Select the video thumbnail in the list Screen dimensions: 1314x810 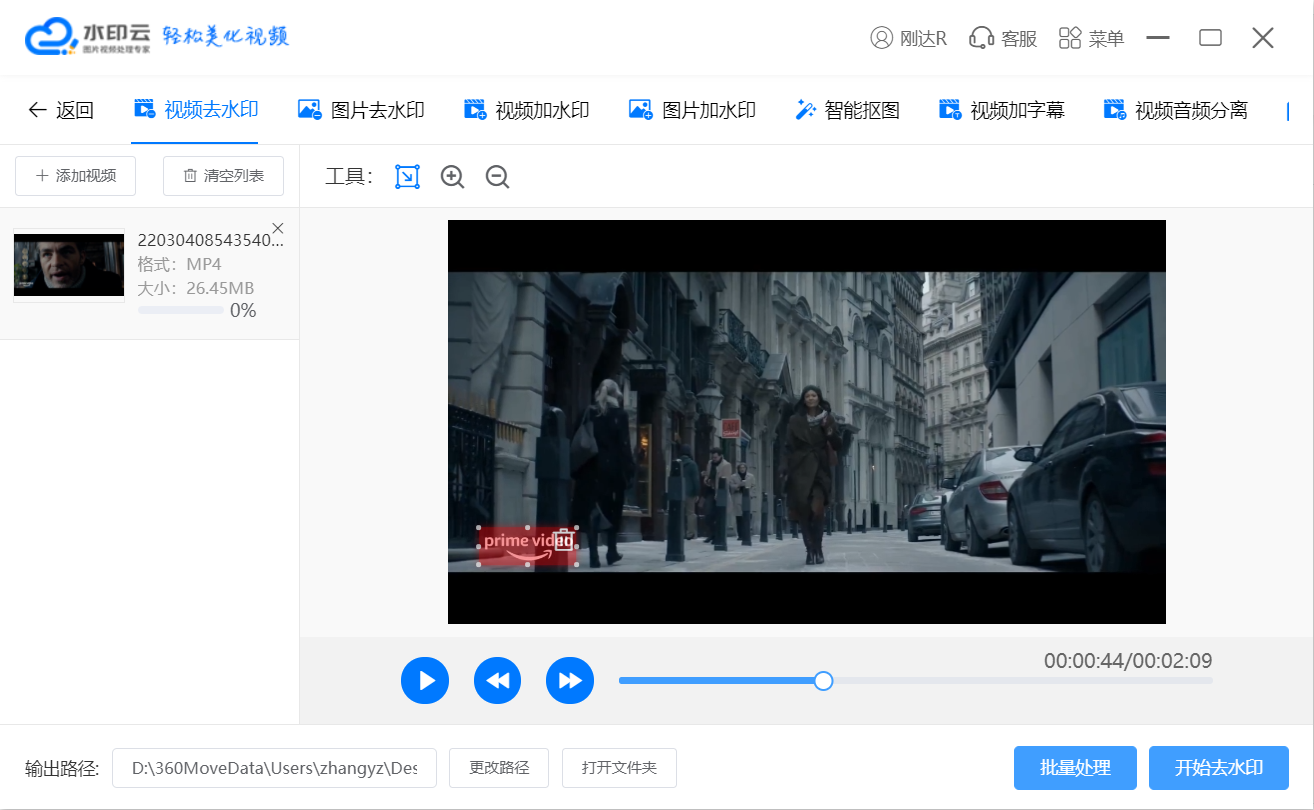point(69,265)
